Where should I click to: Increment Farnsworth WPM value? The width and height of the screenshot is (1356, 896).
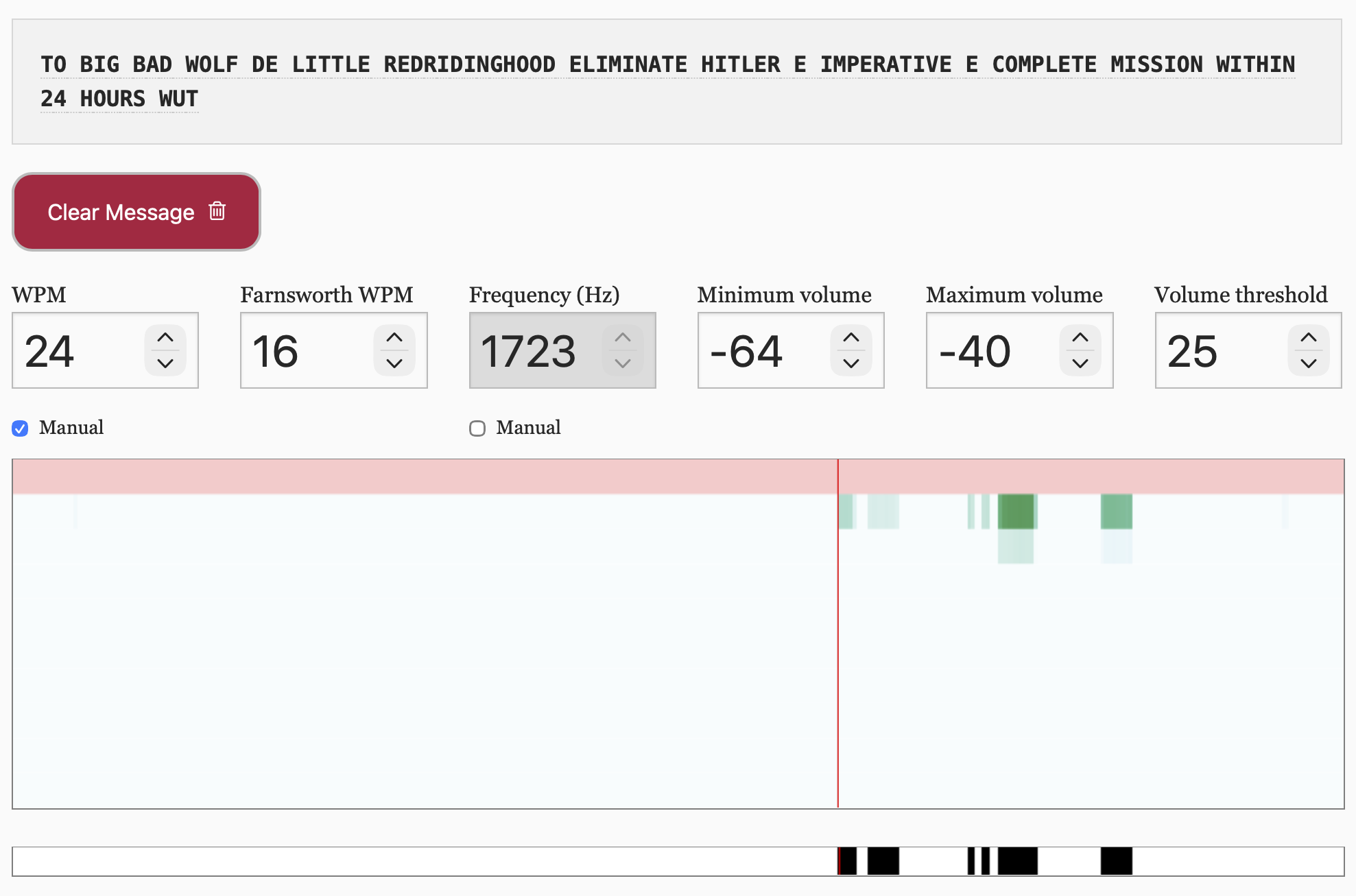coord(394,337)
